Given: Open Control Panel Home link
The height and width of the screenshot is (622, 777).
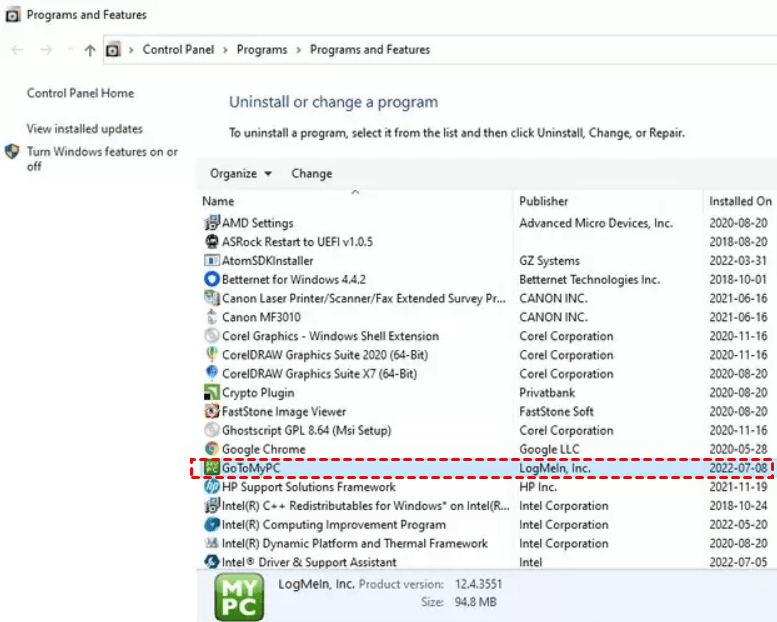Looking at the screenshot, I should (80, 93).
